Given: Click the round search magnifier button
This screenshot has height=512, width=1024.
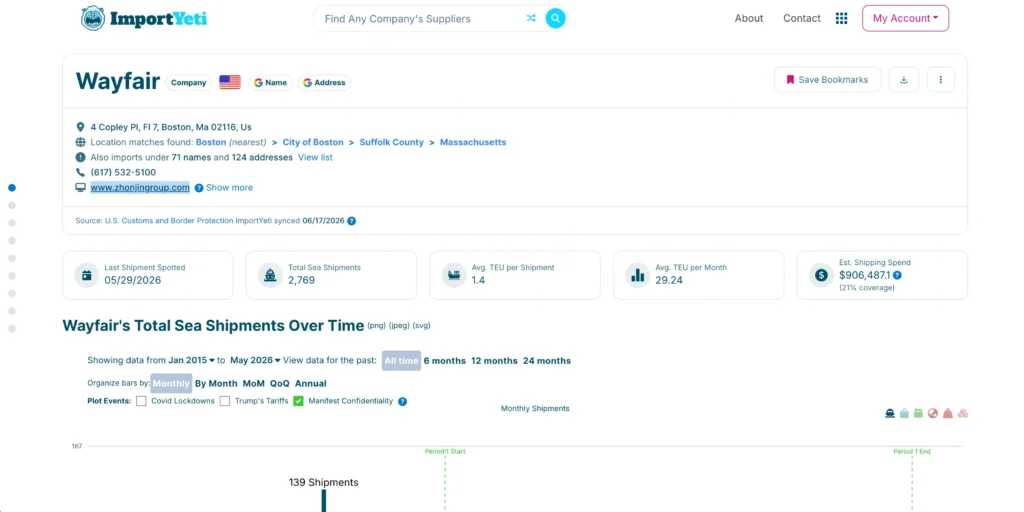Looking at the screenshot, I should [555, 18].
